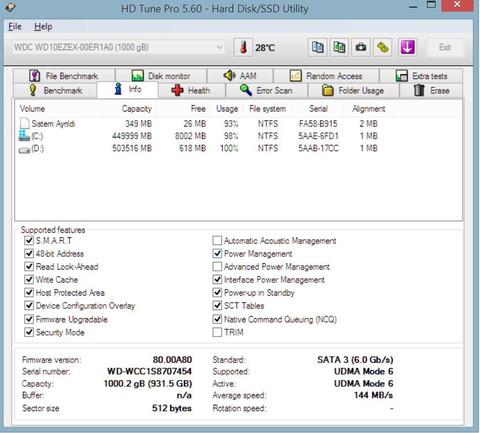480x433 pixels.
Task: Switch to the AAM tab
Action: coord(240,76)
